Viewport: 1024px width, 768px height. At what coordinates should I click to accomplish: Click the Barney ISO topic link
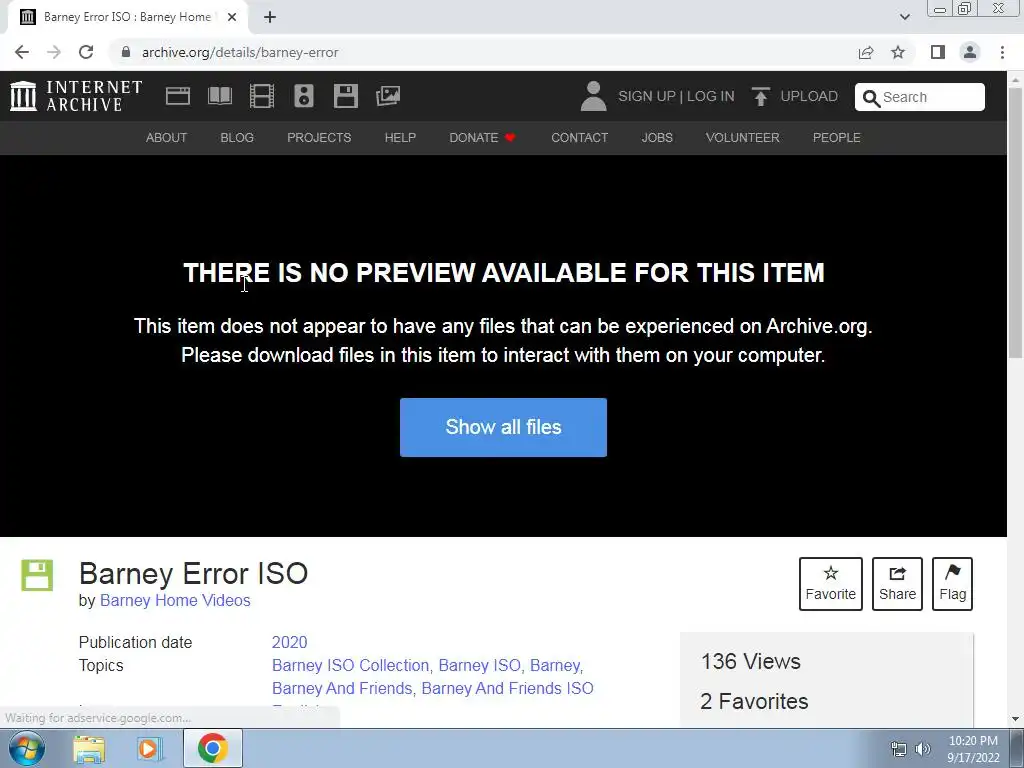click(x=479, y=665)
